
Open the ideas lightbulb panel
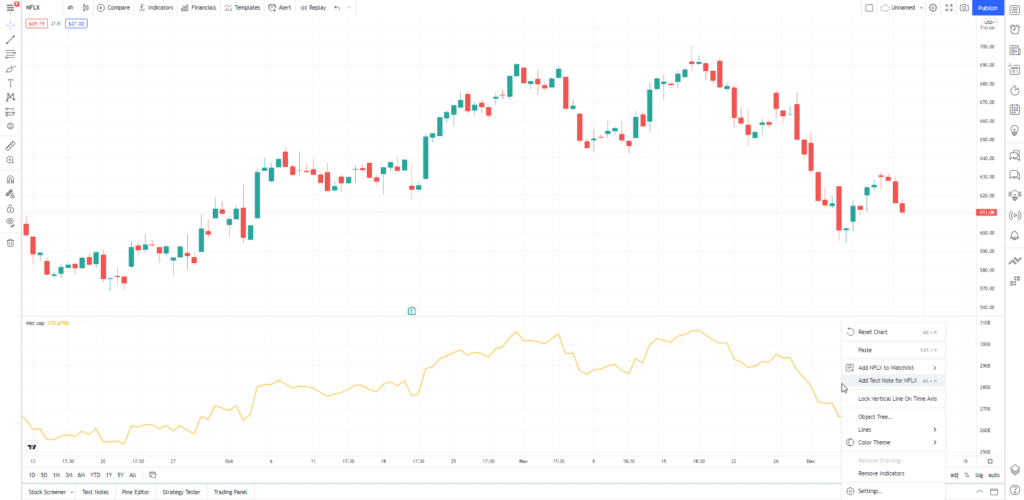pos(1014,130)
